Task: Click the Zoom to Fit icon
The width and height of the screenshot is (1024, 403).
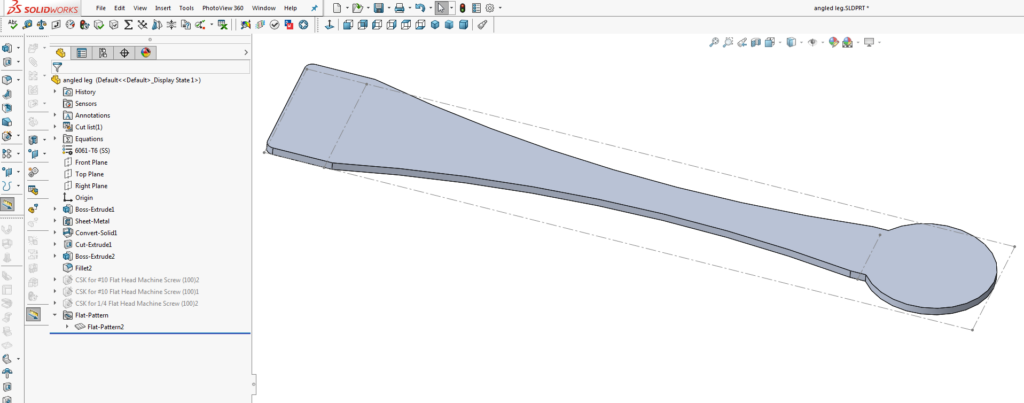Action: coord(714,42)
